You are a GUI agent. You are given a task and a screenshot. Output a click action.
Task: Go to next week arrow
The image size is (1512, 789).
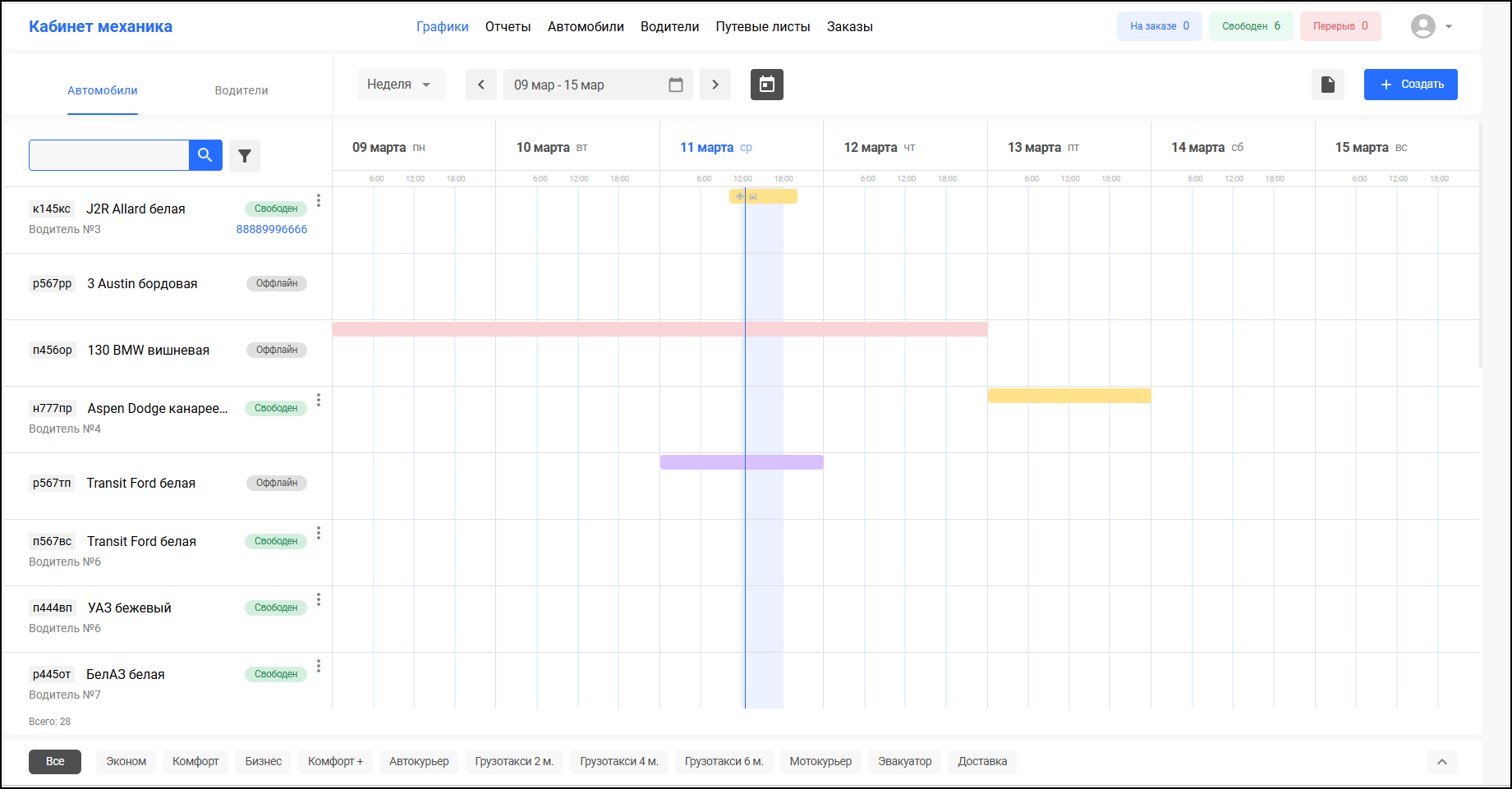click(715, 85)
